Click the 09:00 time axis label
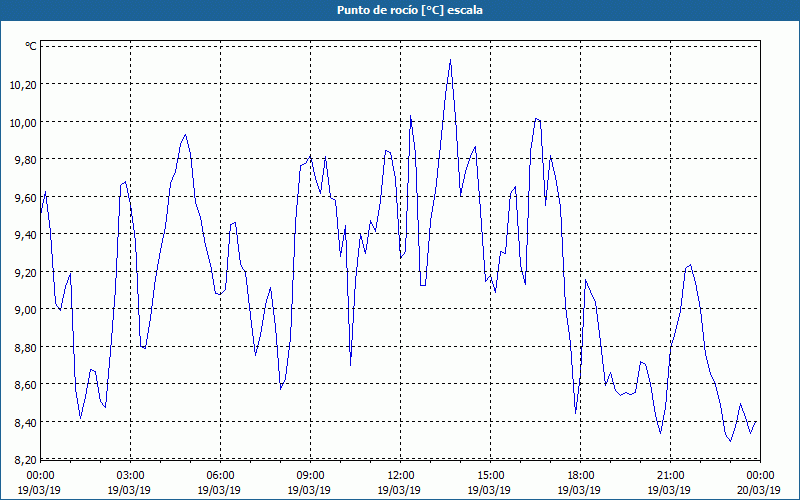This screenshot has width=800, height=500. tap(310, 476)
